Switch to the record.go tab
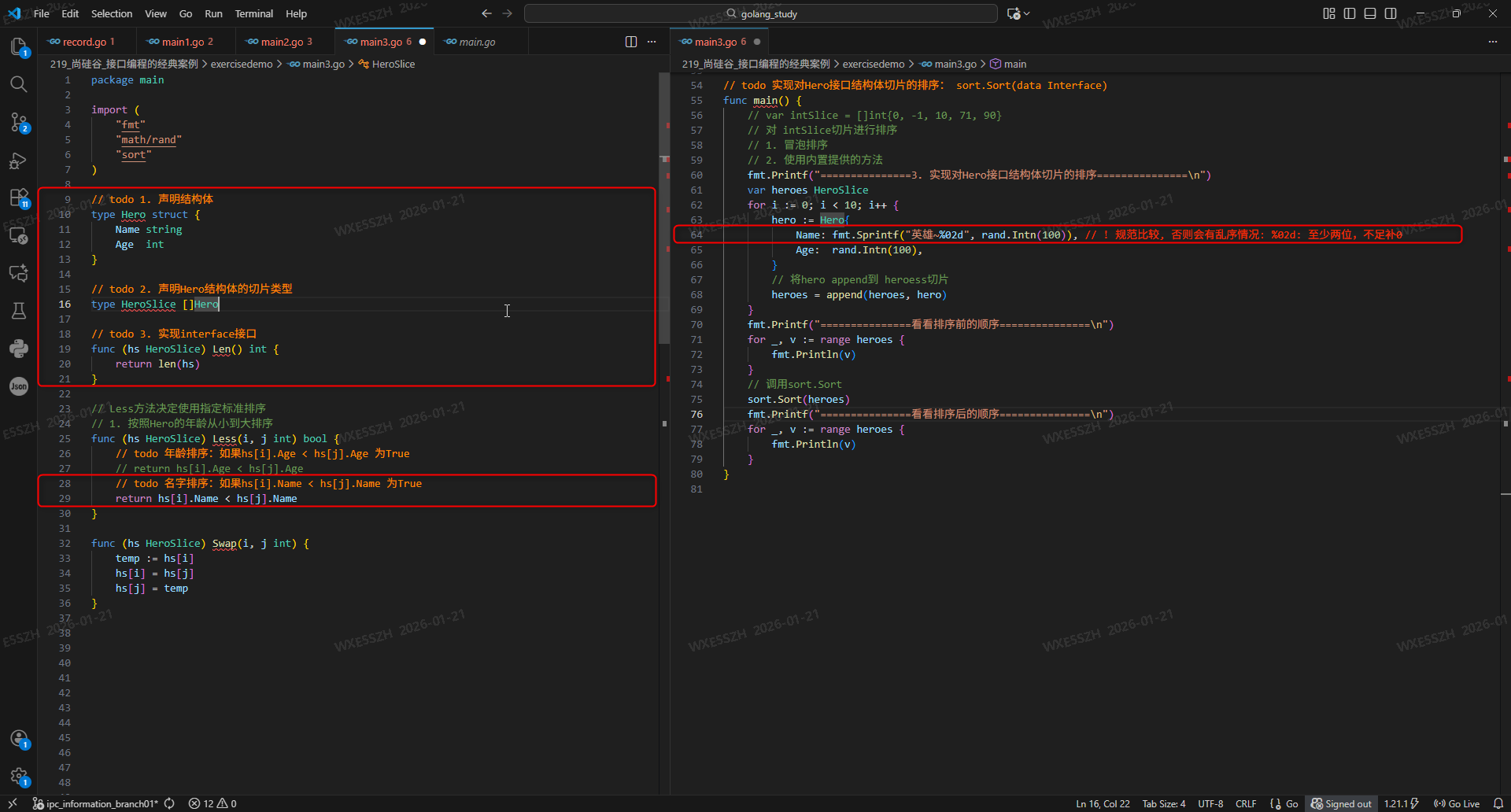1511x812 pixels. pos(87,42)
